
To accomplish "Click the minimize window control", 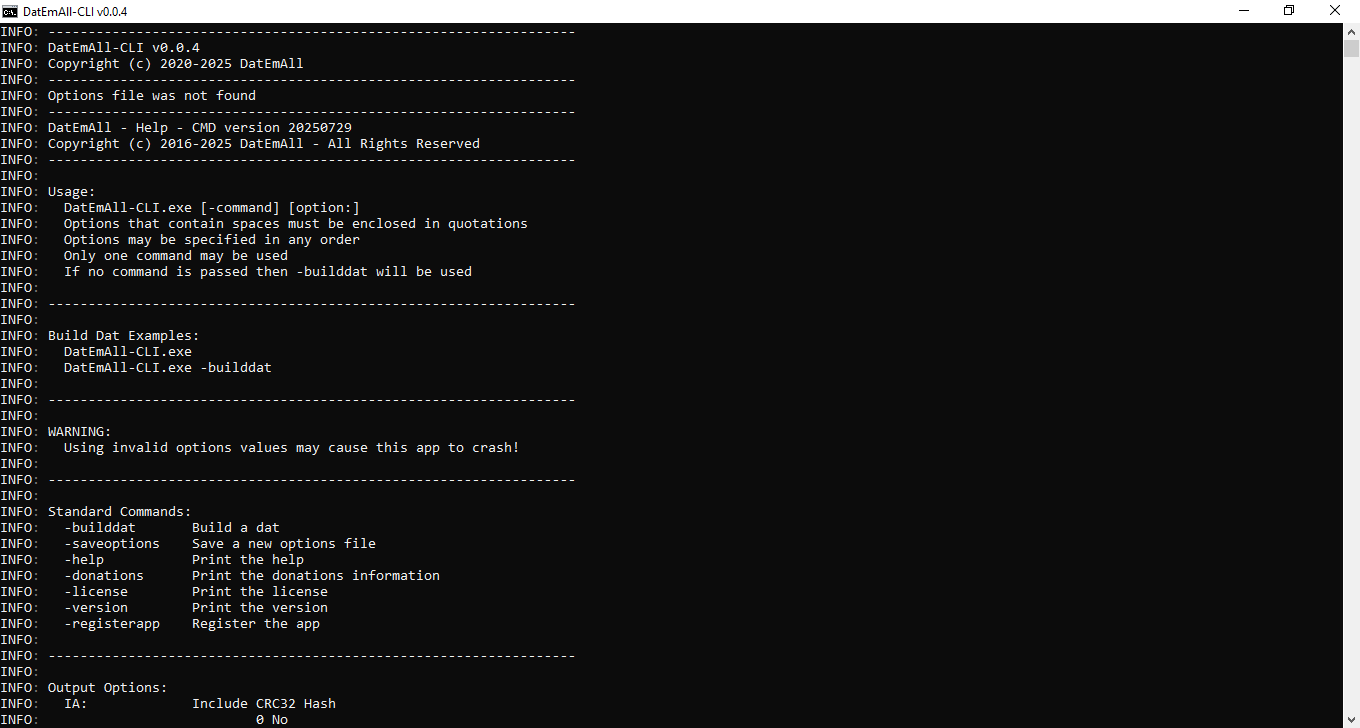I will (1243, 11).
